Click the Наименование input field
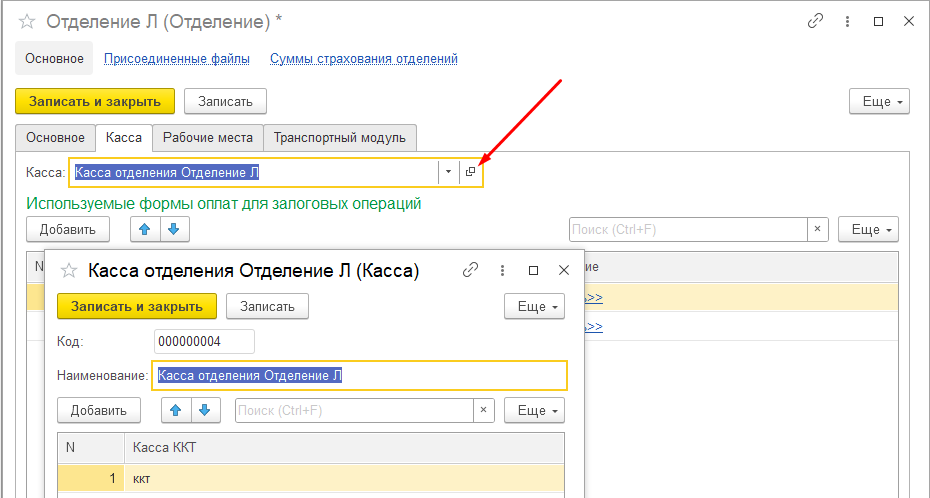Image resolution: width=930 pixels, height=498 pixels. click(x=360, y=375)
